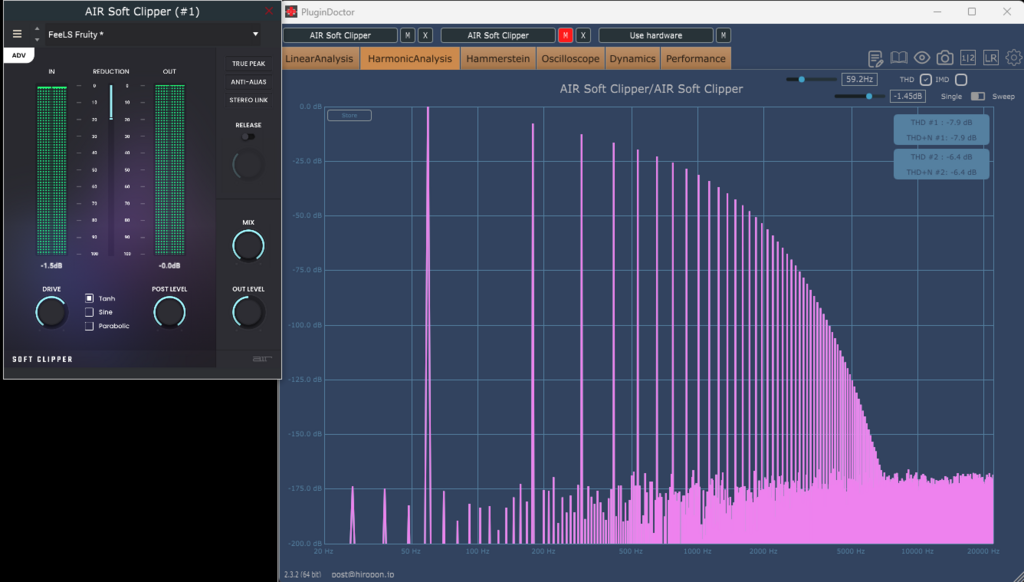This screenshot has height=582, width=1024.
Task: Flip the Single/Sweep switch
Action: click(x=978, y=96)
